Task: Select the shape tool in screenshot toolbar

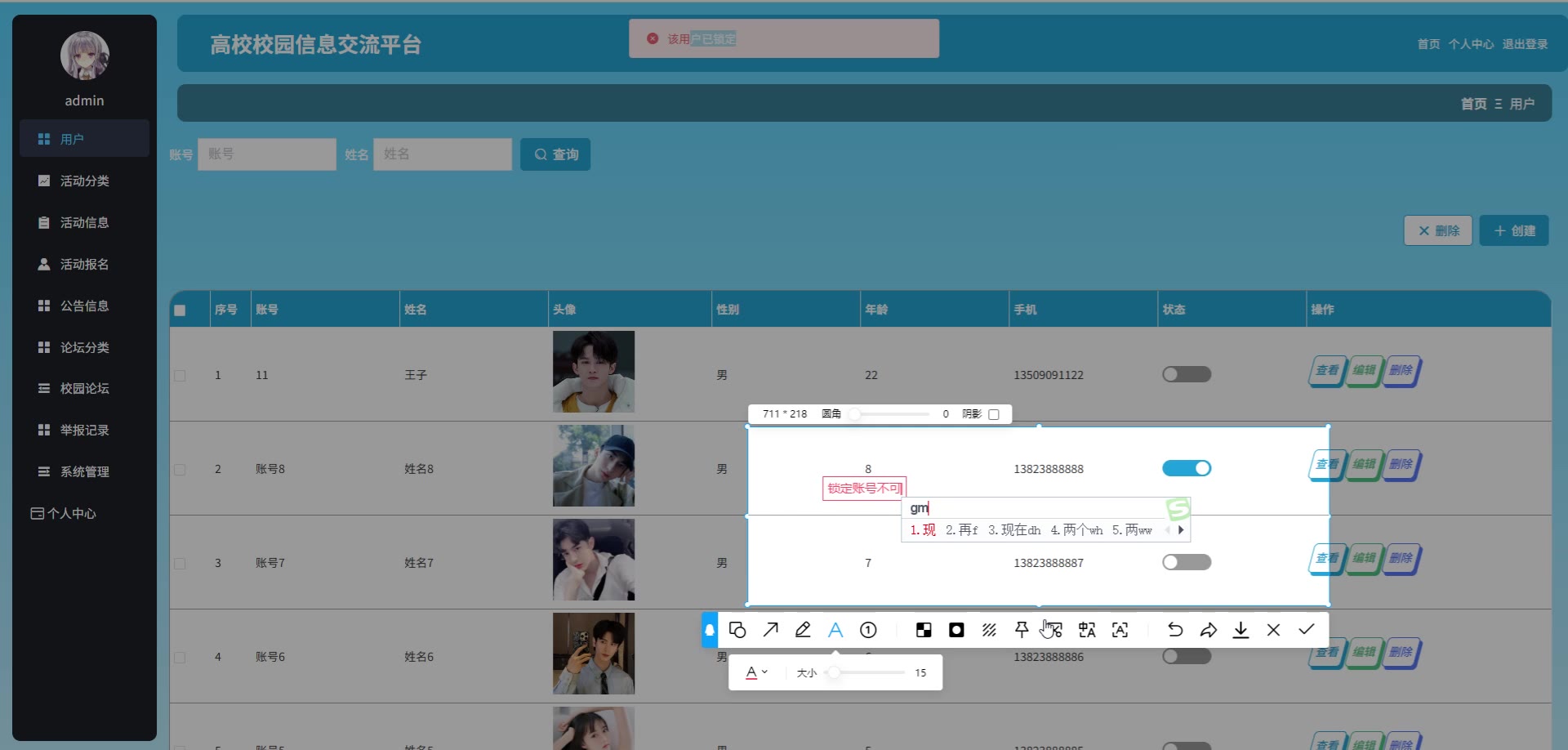Action: click(737, 630)
